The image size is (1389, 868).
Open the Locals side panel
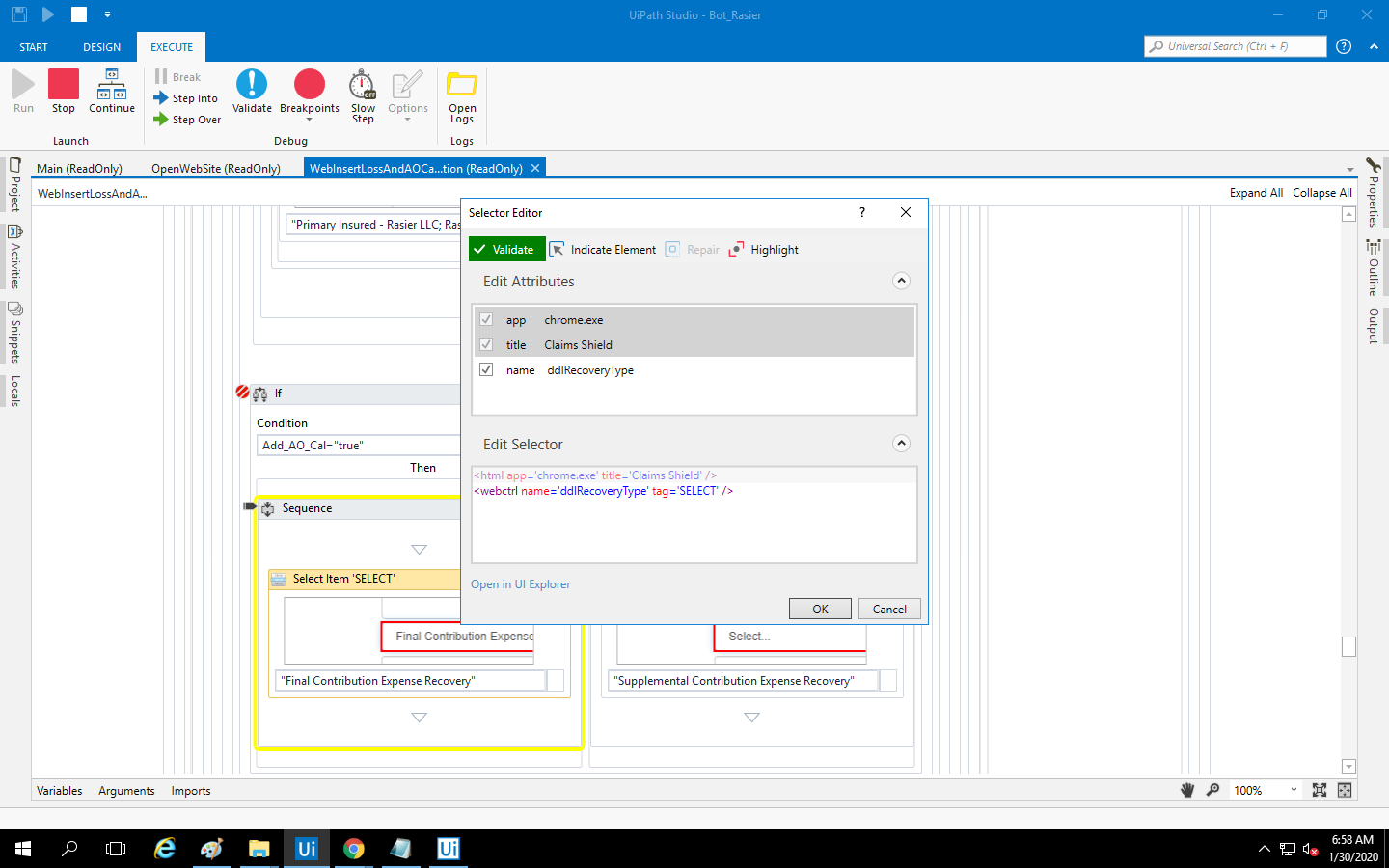pos(14,390)
